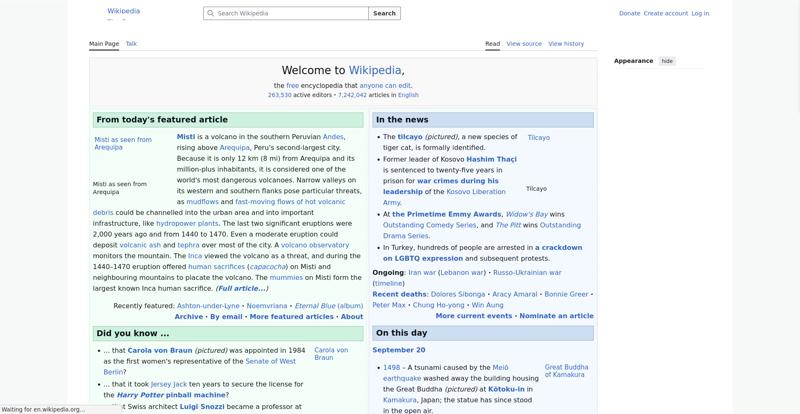Follow the Andes link
800x414 pixels.
[x=333, y=137]
